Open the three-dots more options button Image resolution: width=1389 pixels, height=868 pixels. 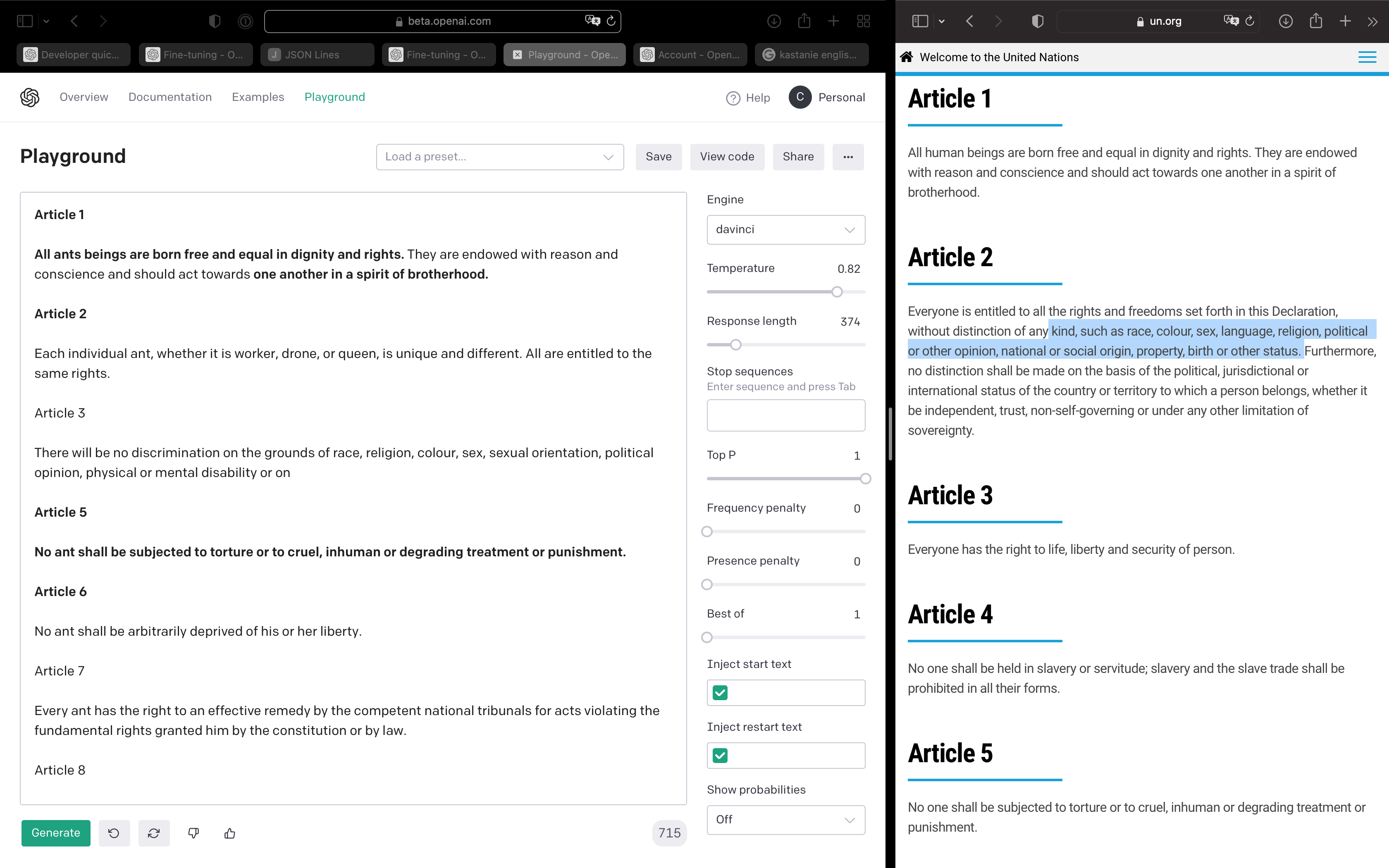(x=848, y=157)
